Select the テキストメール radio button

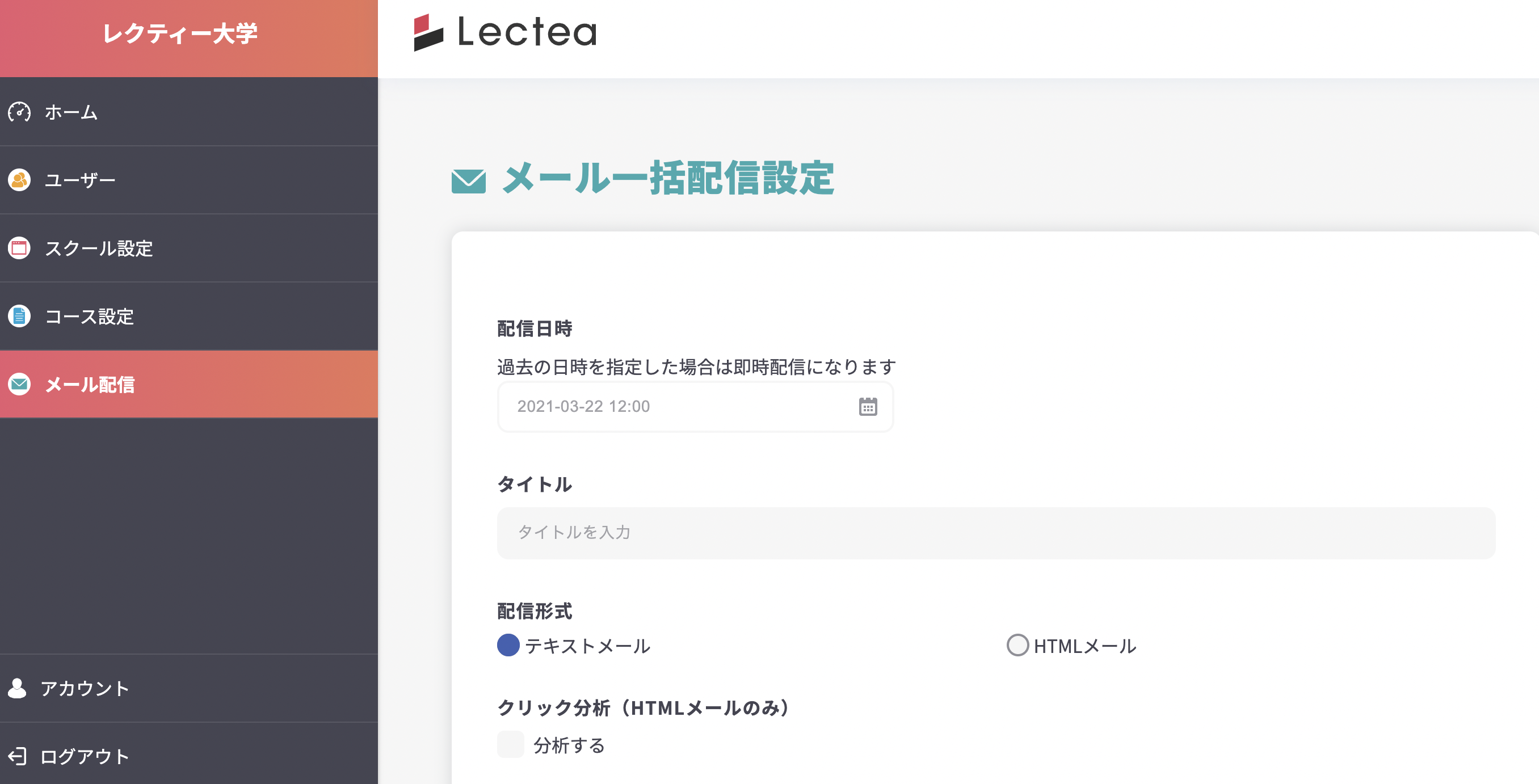(x=508, y=645)
